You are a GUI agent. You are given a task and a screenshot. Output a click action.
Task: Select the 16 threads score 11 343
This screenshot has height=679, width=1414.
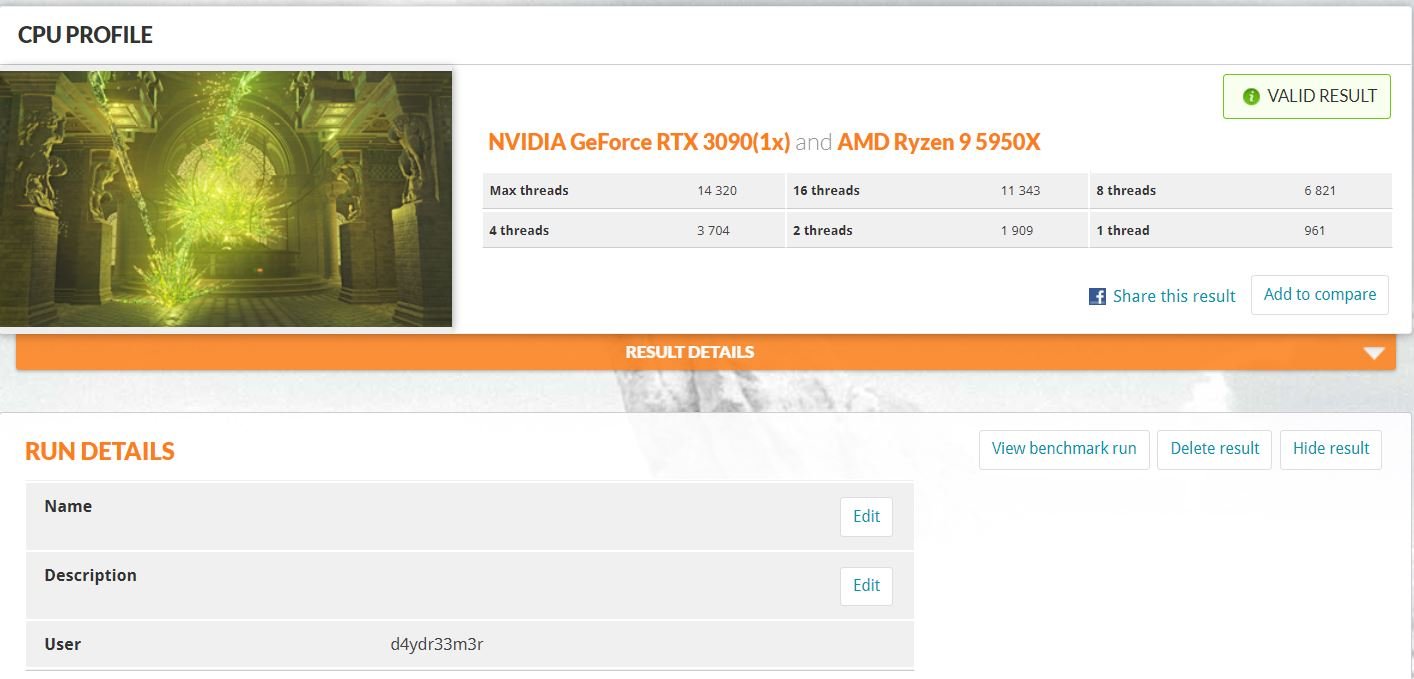point(1020,191)
